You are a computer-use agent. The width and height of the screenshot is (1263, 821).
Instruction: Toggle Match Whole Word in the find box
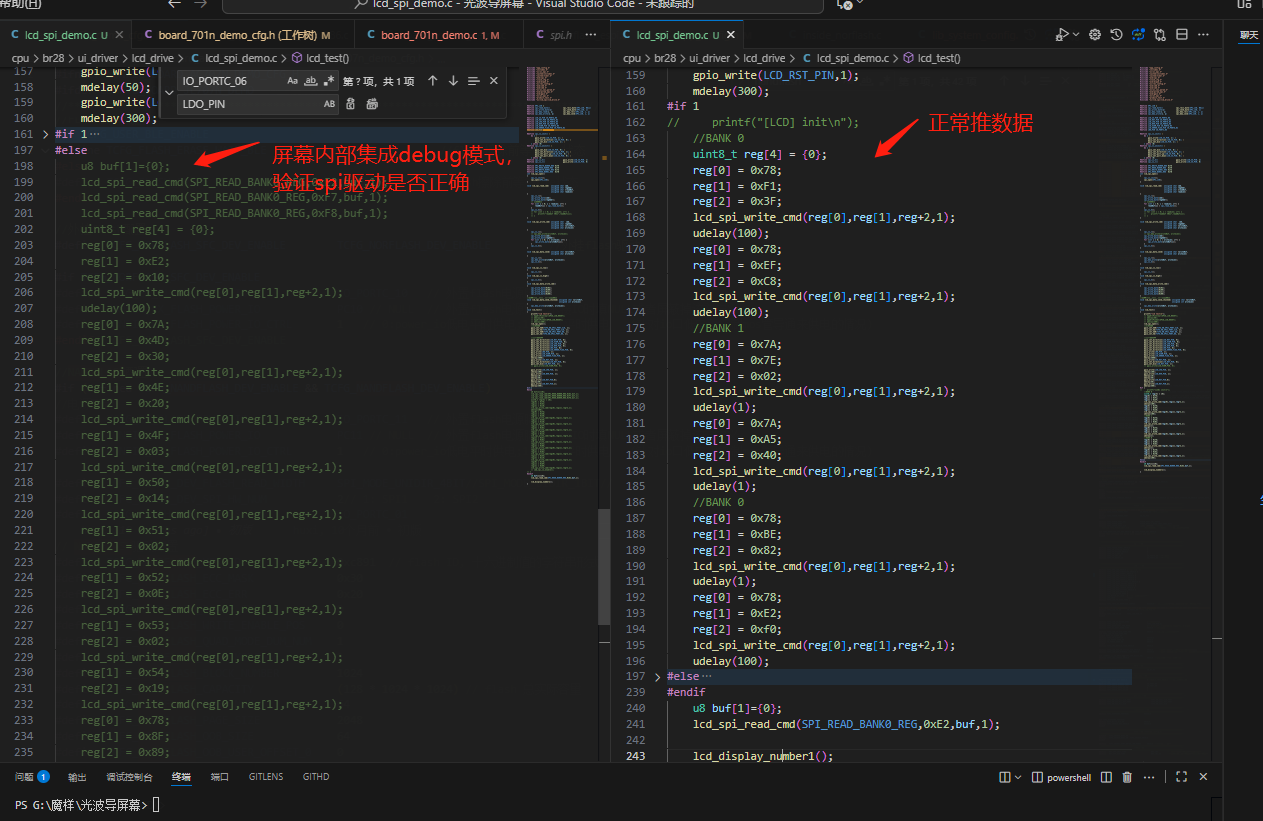click(x=310, y=80)
